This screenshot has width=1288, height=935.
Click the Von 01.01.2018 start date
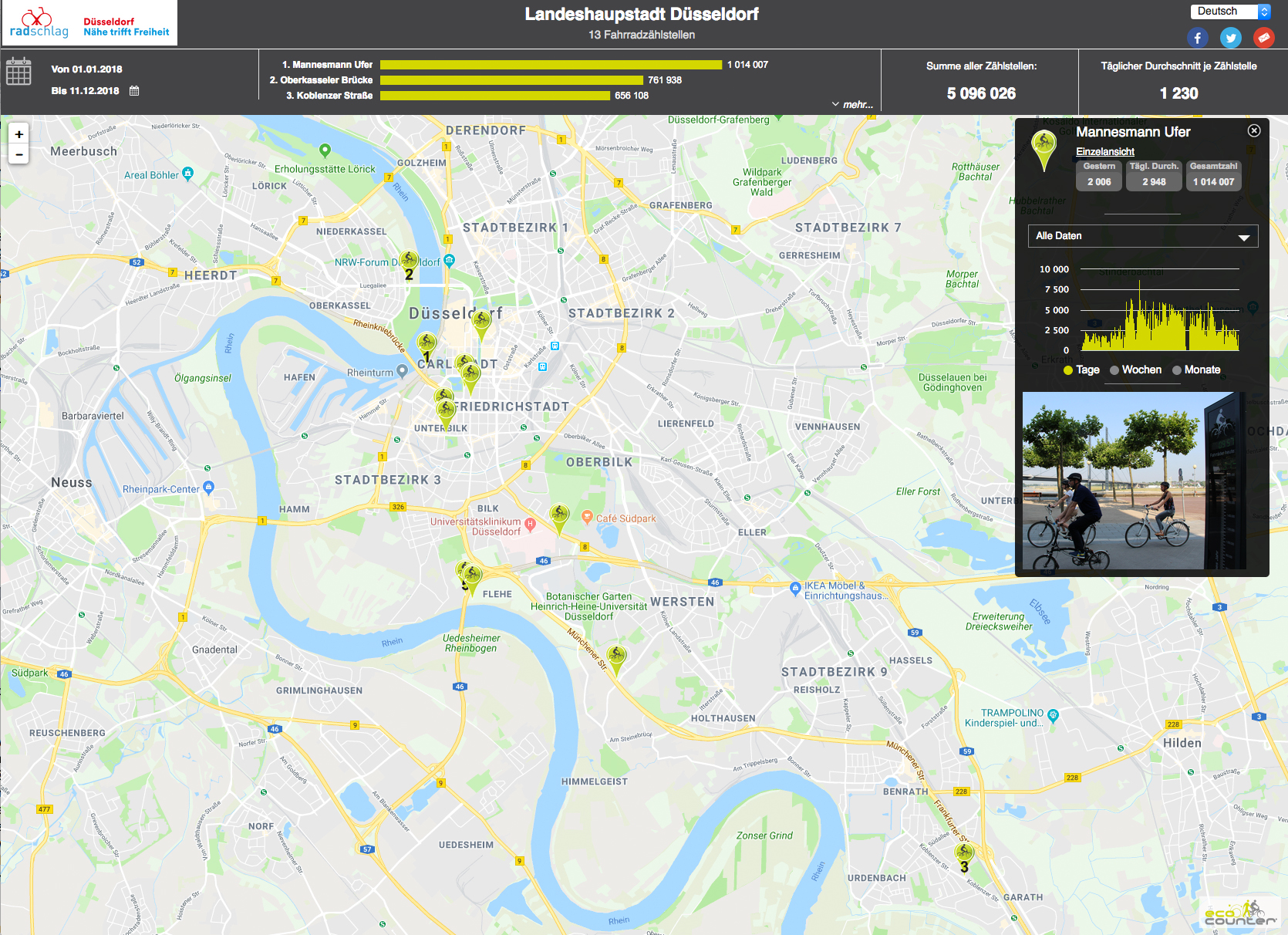86,69
